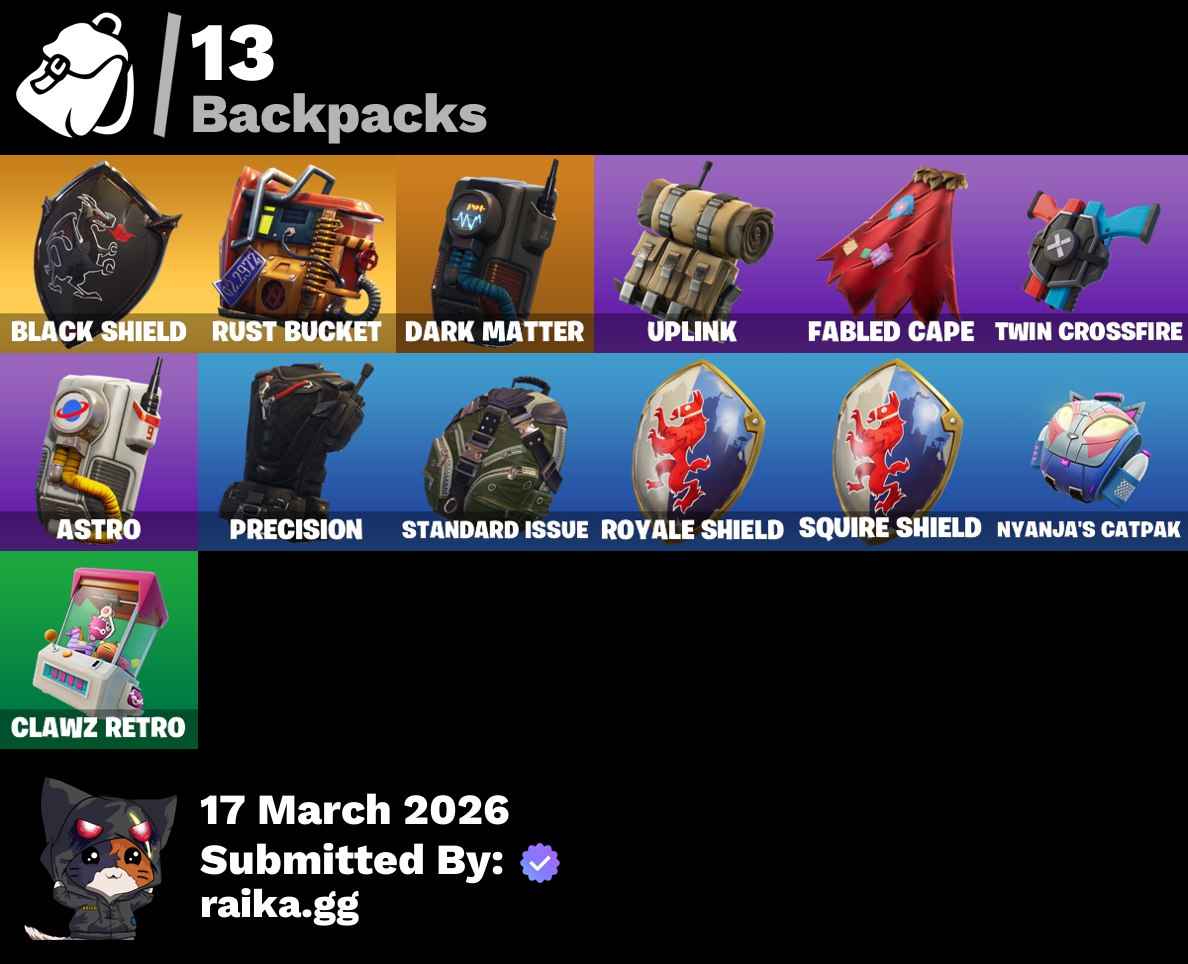Pick the Fabled Cape item
1188x964 pixels.
(x=890, y=254)
